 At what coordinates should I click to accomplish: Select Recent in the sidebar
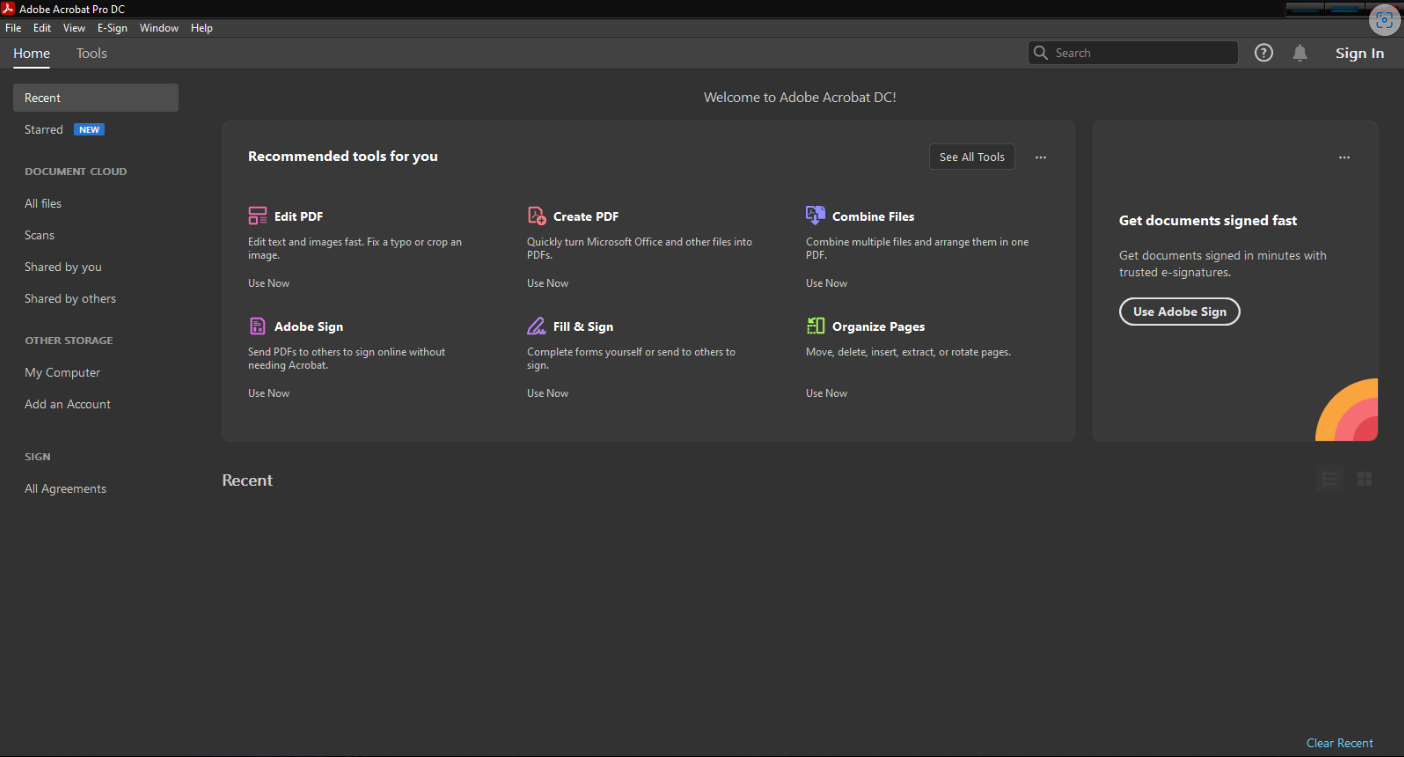click(x=96, y=98)
